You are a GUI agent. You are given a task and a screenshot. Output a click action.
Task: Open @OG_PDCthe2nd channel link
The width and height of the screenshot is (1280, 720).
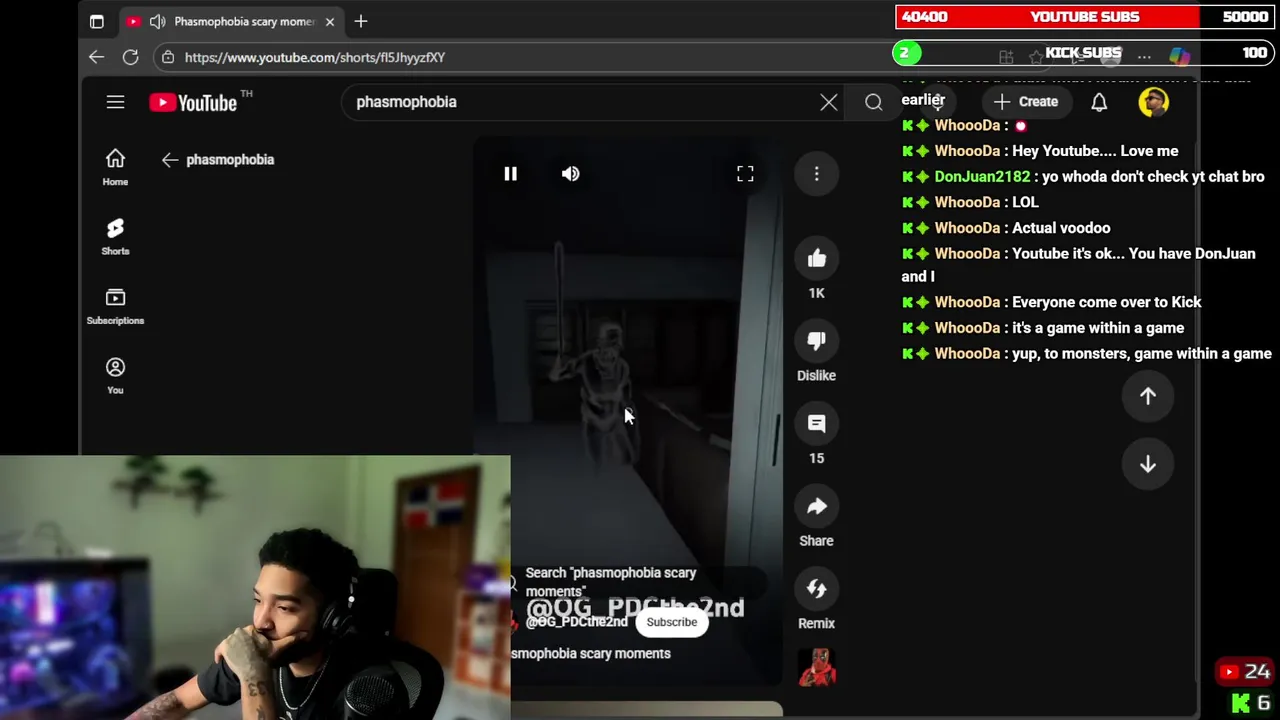click(x=577, y=622)
